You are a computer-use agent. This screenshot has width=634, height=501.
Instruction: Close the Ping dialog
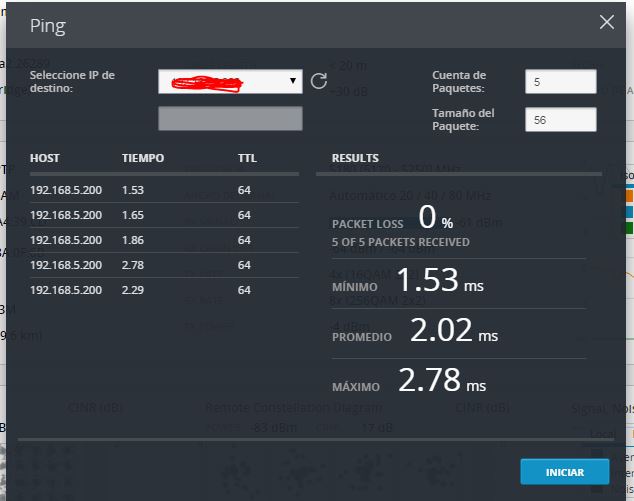606,23
